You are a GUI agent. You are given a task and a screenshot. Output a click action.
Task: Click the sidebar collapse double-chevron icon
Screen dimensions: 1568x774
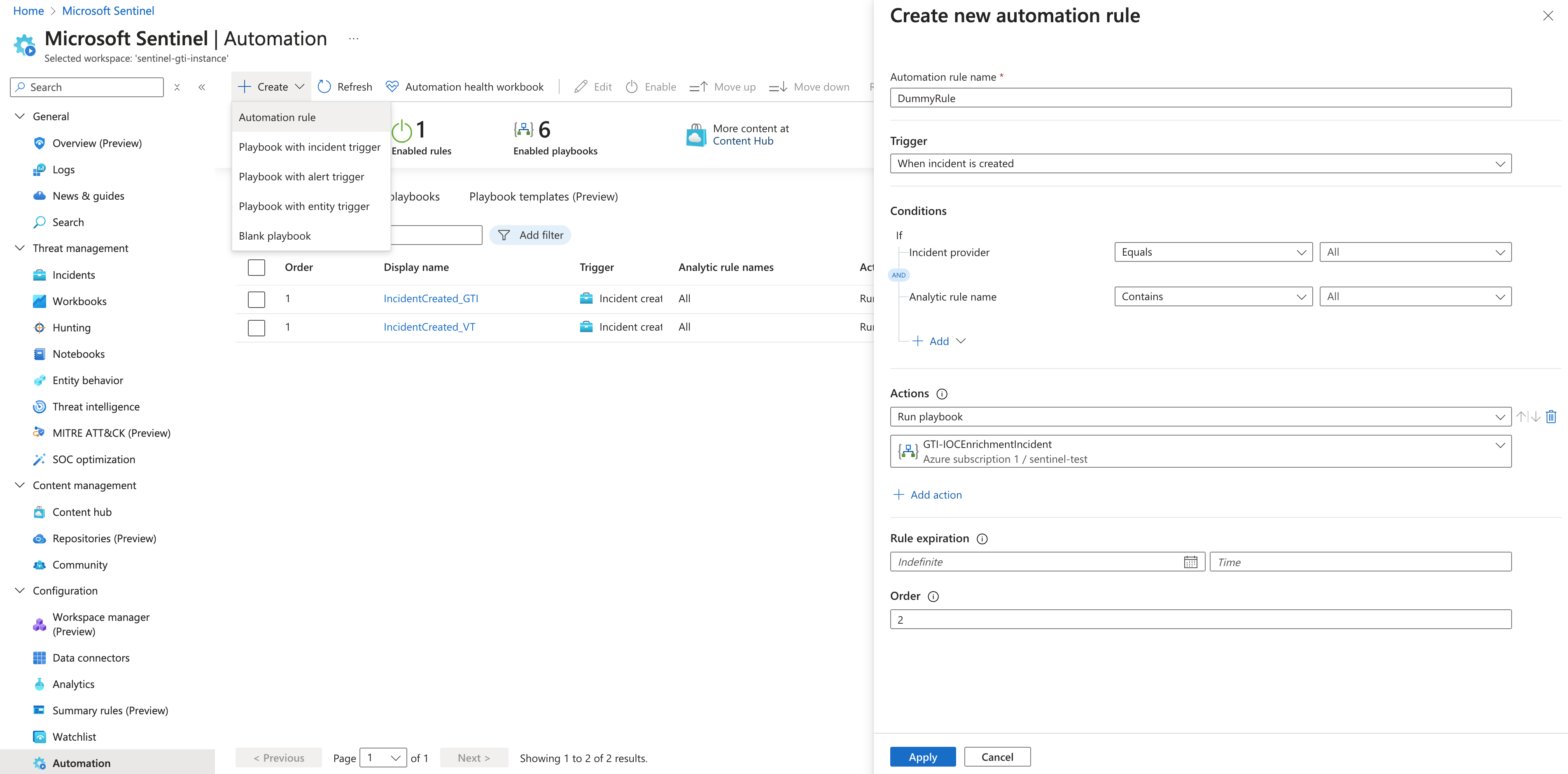201,87
